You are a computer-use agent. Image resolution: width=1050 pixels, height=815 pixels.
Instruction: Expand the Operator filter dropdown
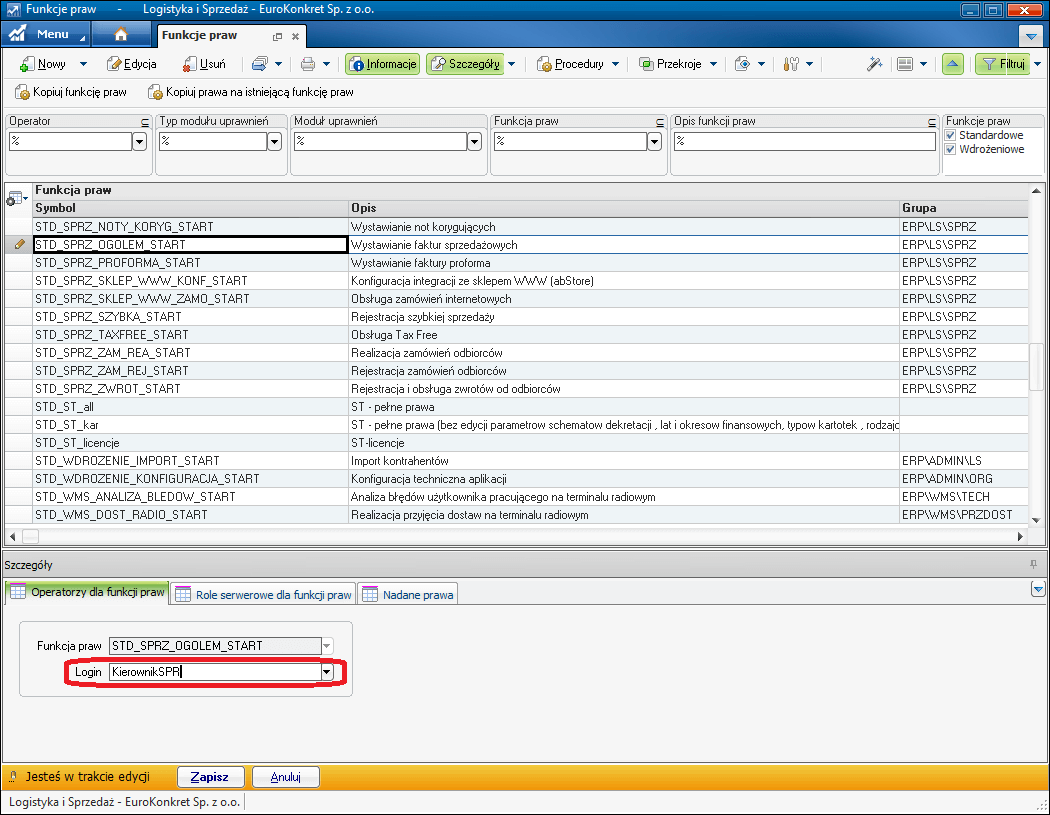[139, 142]
